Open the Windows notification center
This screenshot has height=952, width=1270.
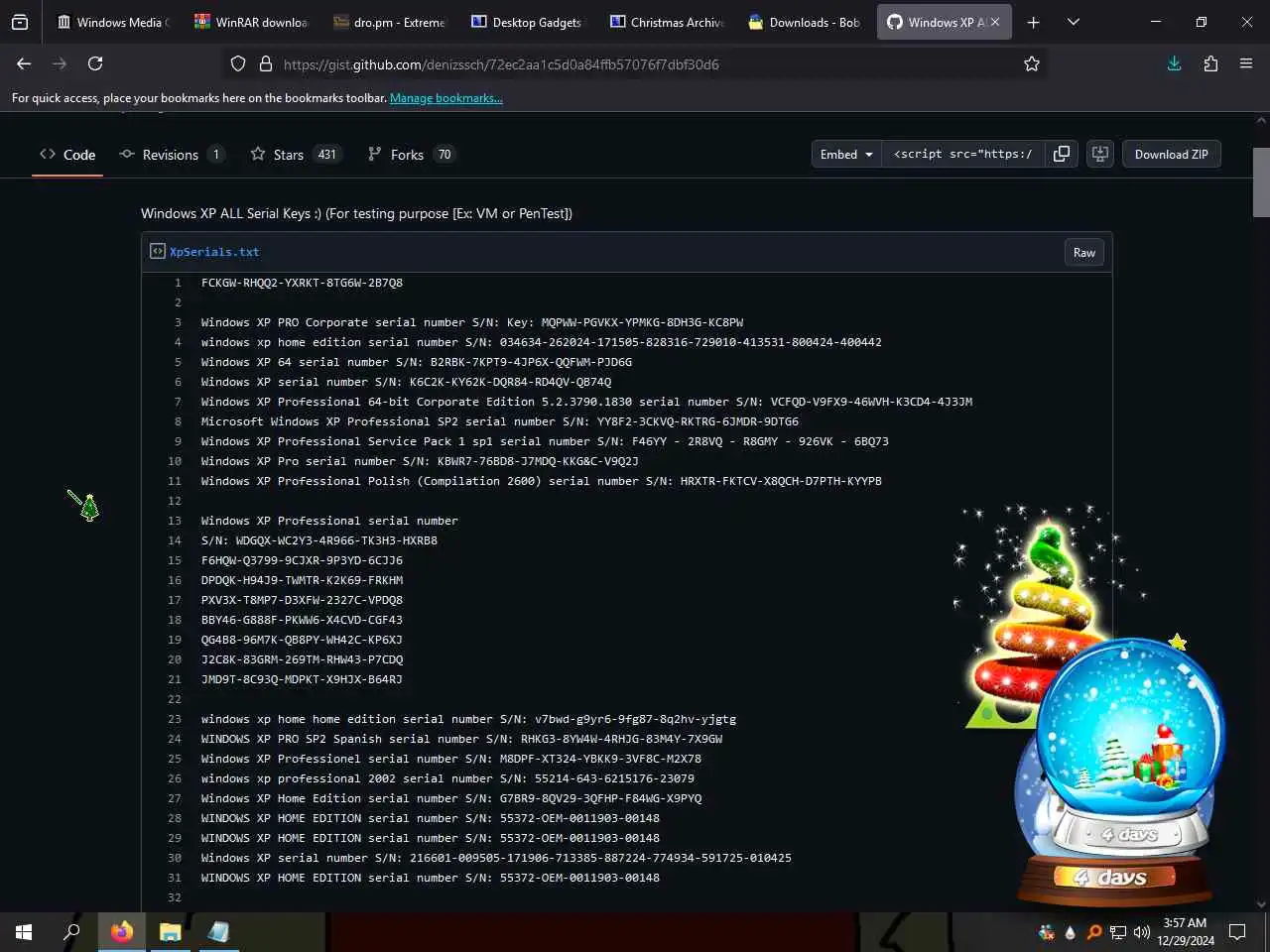1237,932
